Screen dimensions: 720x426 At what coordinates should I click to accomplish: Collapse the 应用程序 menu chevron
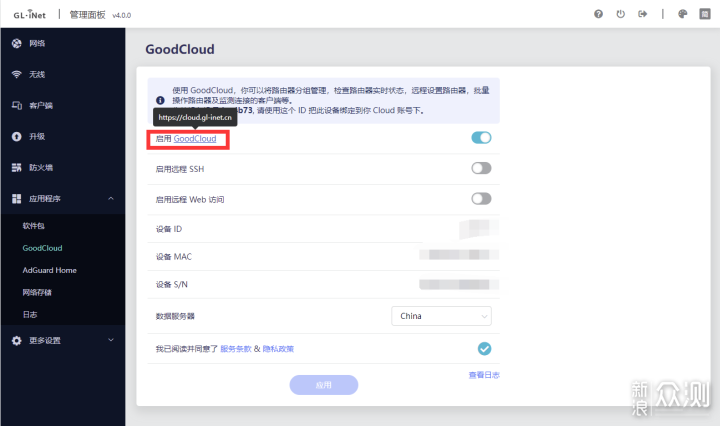pos(111,198)
